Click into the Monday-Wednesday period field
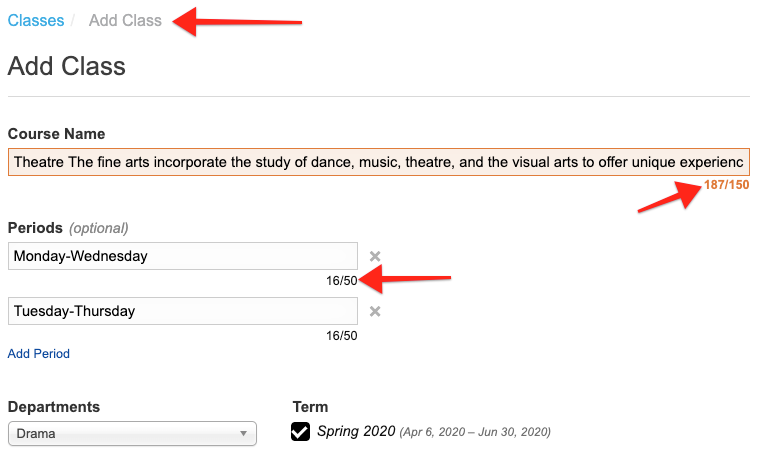This screenshot has width=757, height=456. 182,256
